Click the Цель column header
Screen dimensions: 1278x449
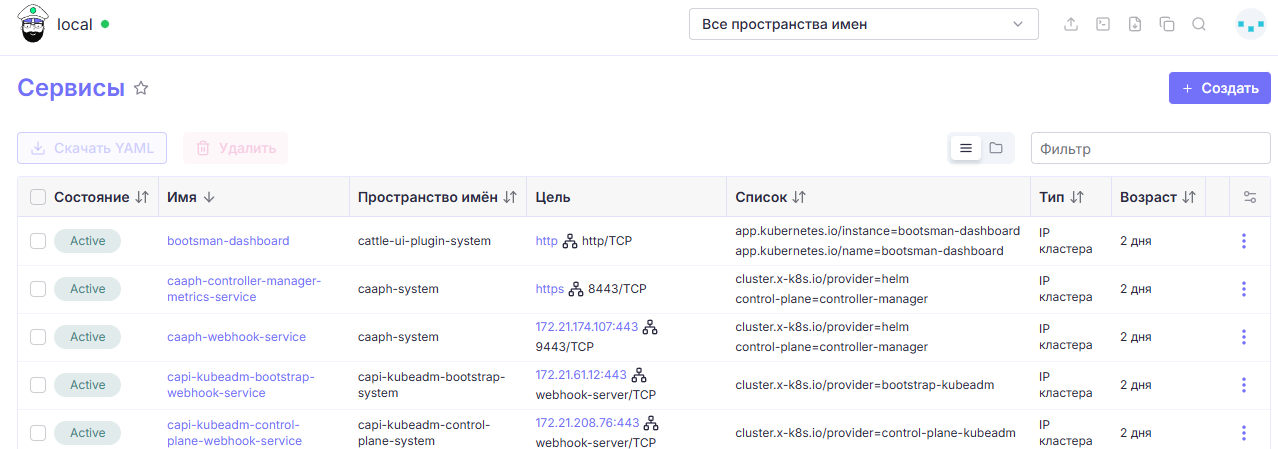pyautogui.click(x=553, y=197)
